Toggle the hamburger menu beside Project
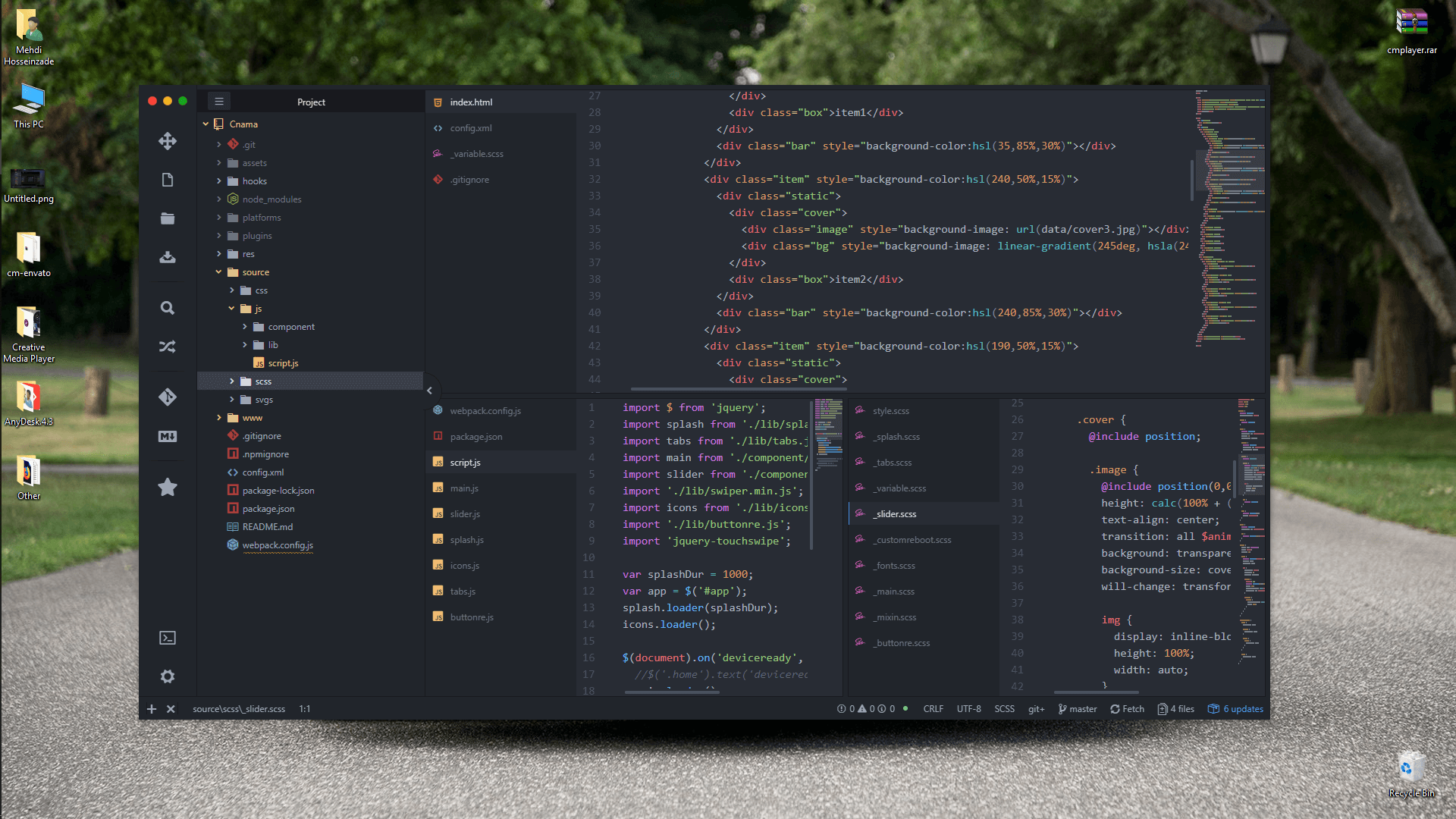1456x819 pixels. tap(219, 102)
